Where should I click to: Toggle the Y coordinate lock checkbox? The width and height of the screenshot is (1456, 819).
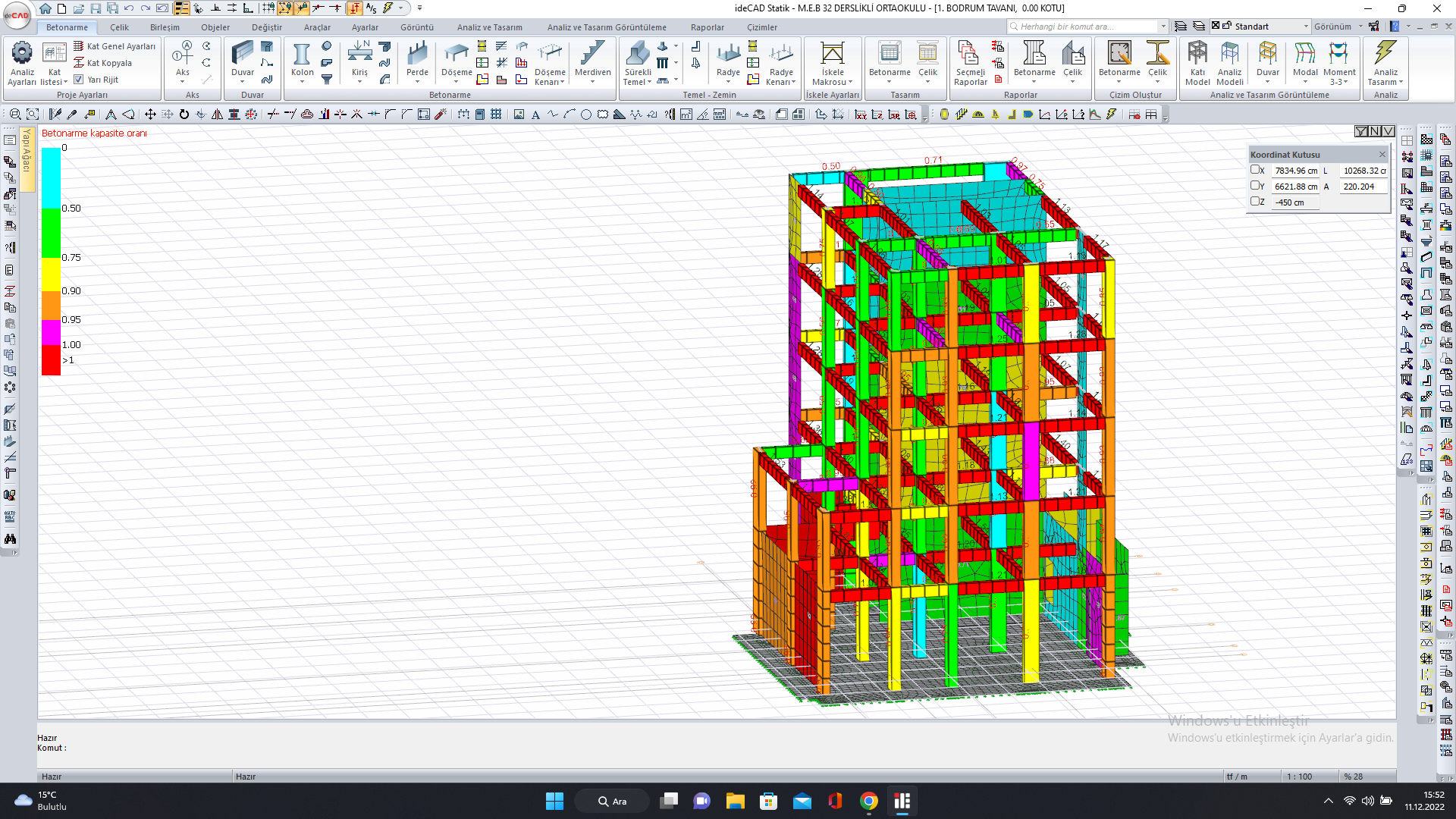click(x=1255, y=186)
